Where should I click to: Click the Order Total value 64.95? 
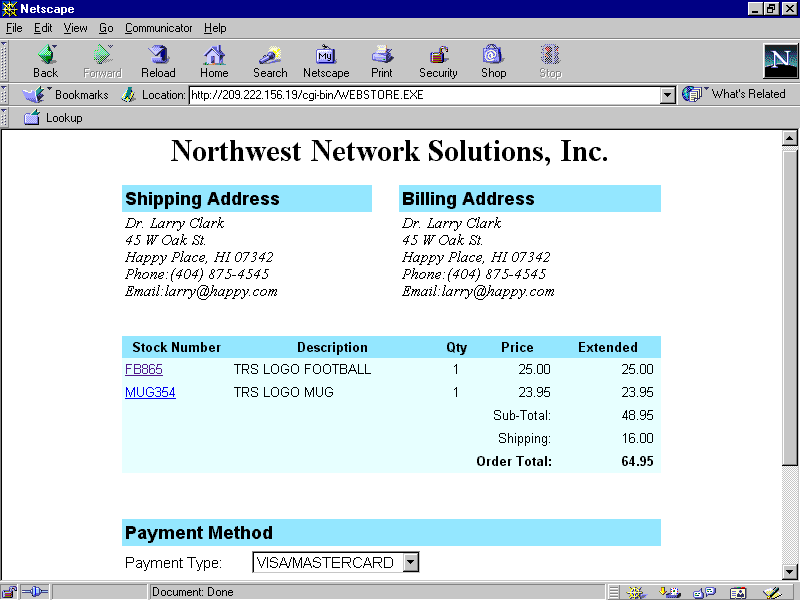point(637,461)
